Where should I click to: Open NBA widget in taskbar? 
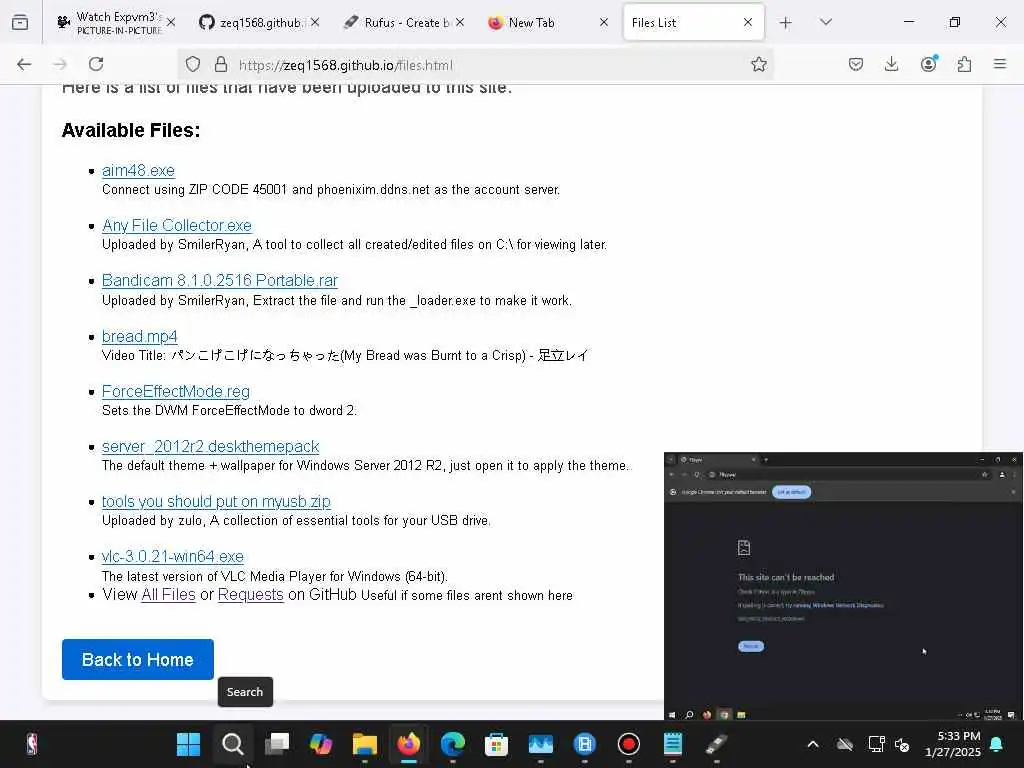[32, 744]
